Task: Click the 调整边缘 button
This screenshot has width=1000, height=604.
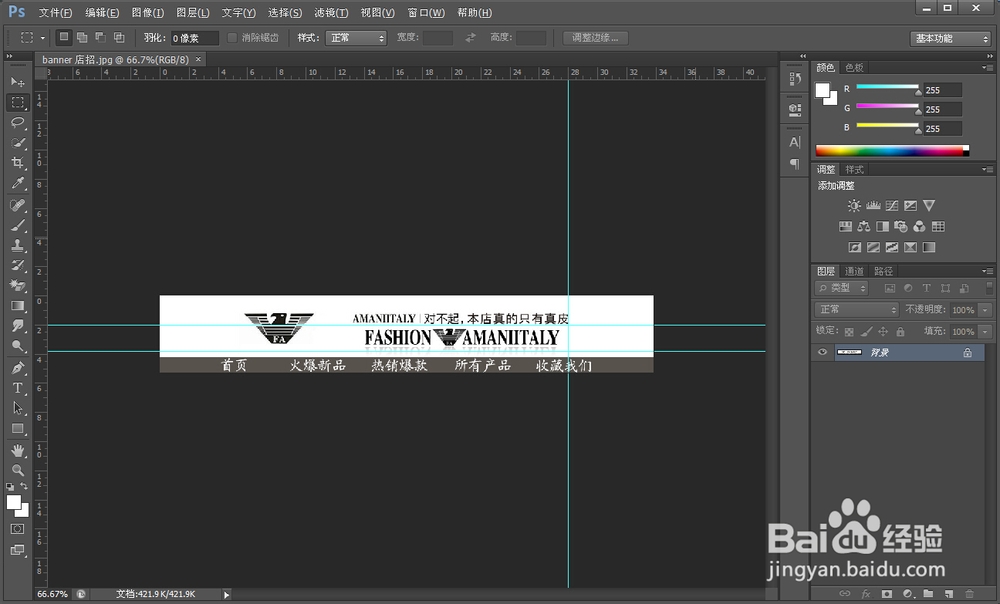Action: click(x=595, y=38)
